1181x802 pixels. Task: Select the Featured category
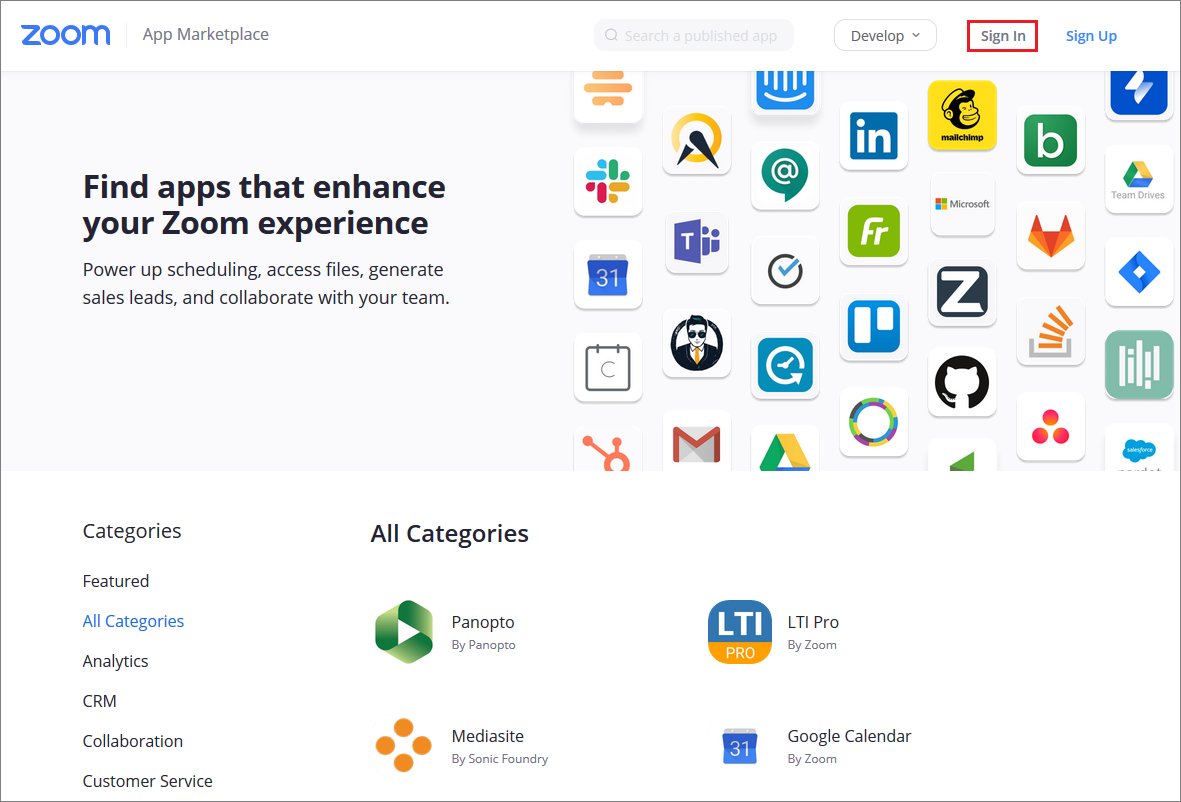point(116,581)
